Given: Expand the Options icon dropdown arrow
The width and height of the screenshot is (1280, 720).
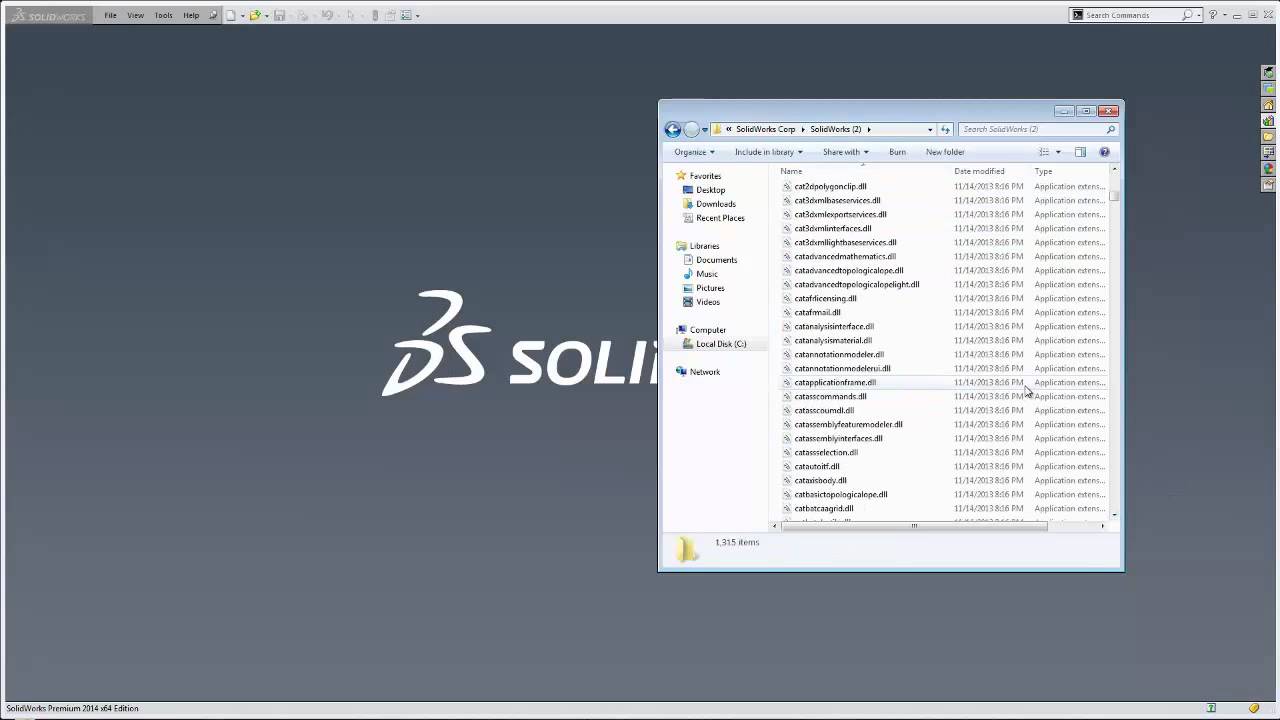Looking at the screenshot, I should point(417,16).
